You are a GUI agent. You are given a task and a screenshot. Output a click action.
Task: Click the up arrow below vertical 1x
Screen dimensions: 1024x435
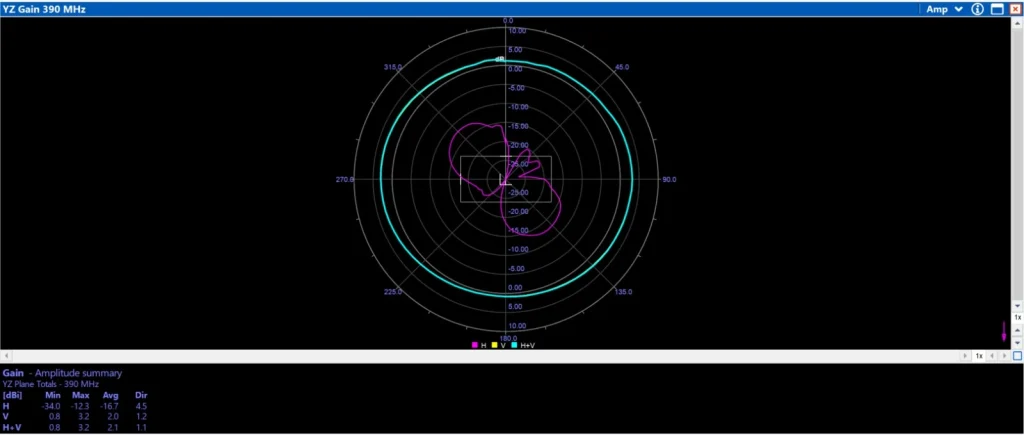[x=1017, y=330]
